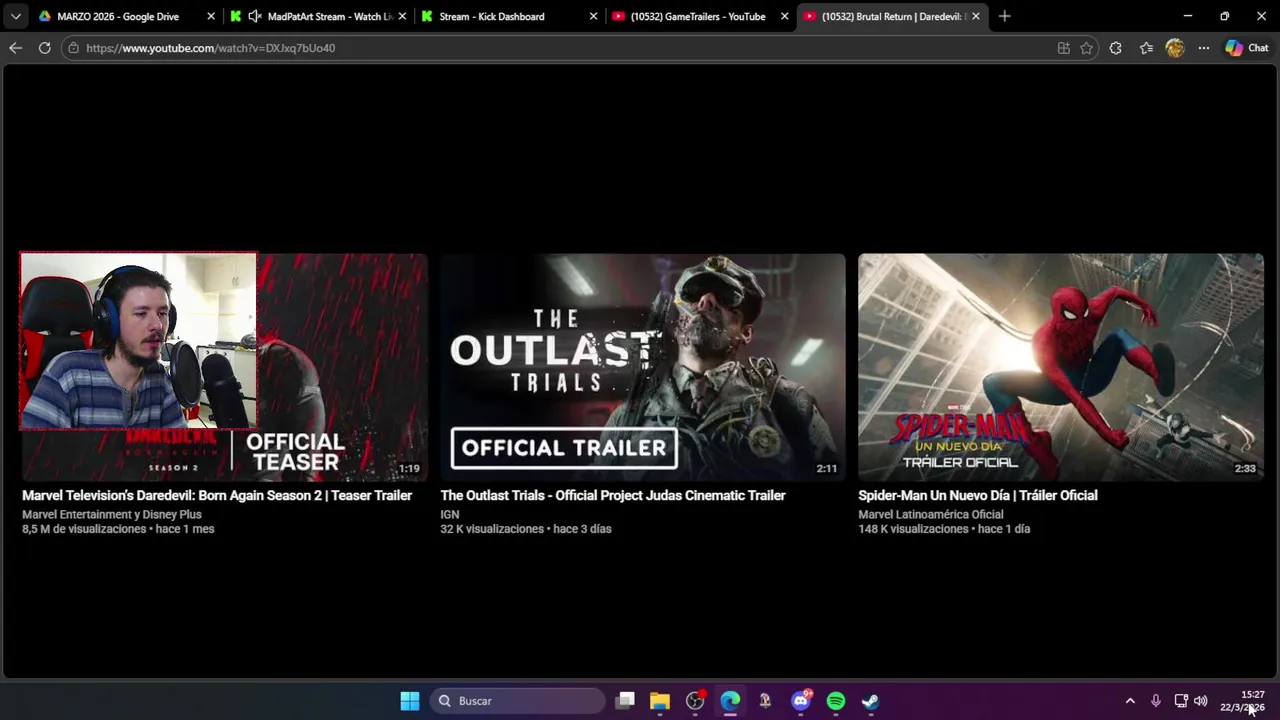Open network status tray icon
This screenshot has height=720, width=1280.
(1181, 701)
